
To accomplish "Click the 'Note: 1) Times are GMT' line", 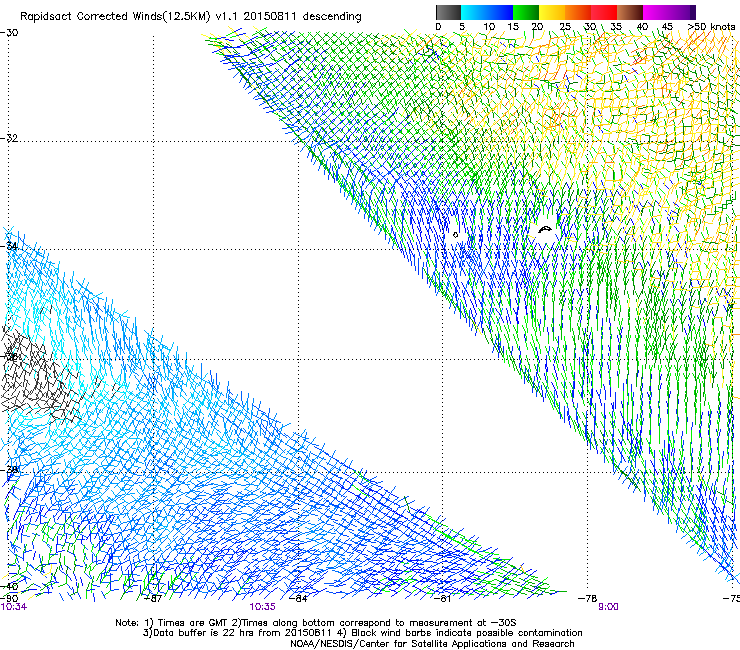I will [x=315, y=623].
